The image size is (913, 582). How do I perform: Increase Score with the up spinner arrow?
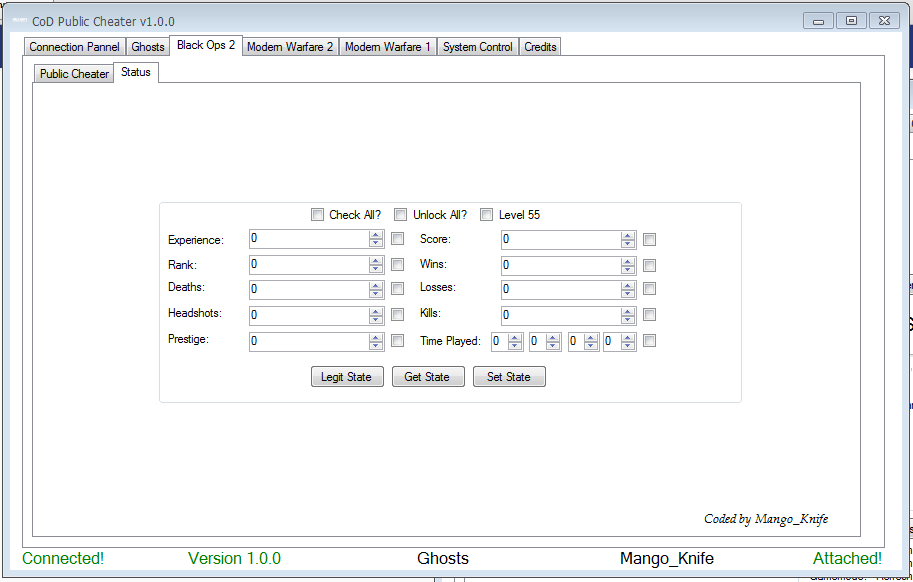click(x=628, y=236)
